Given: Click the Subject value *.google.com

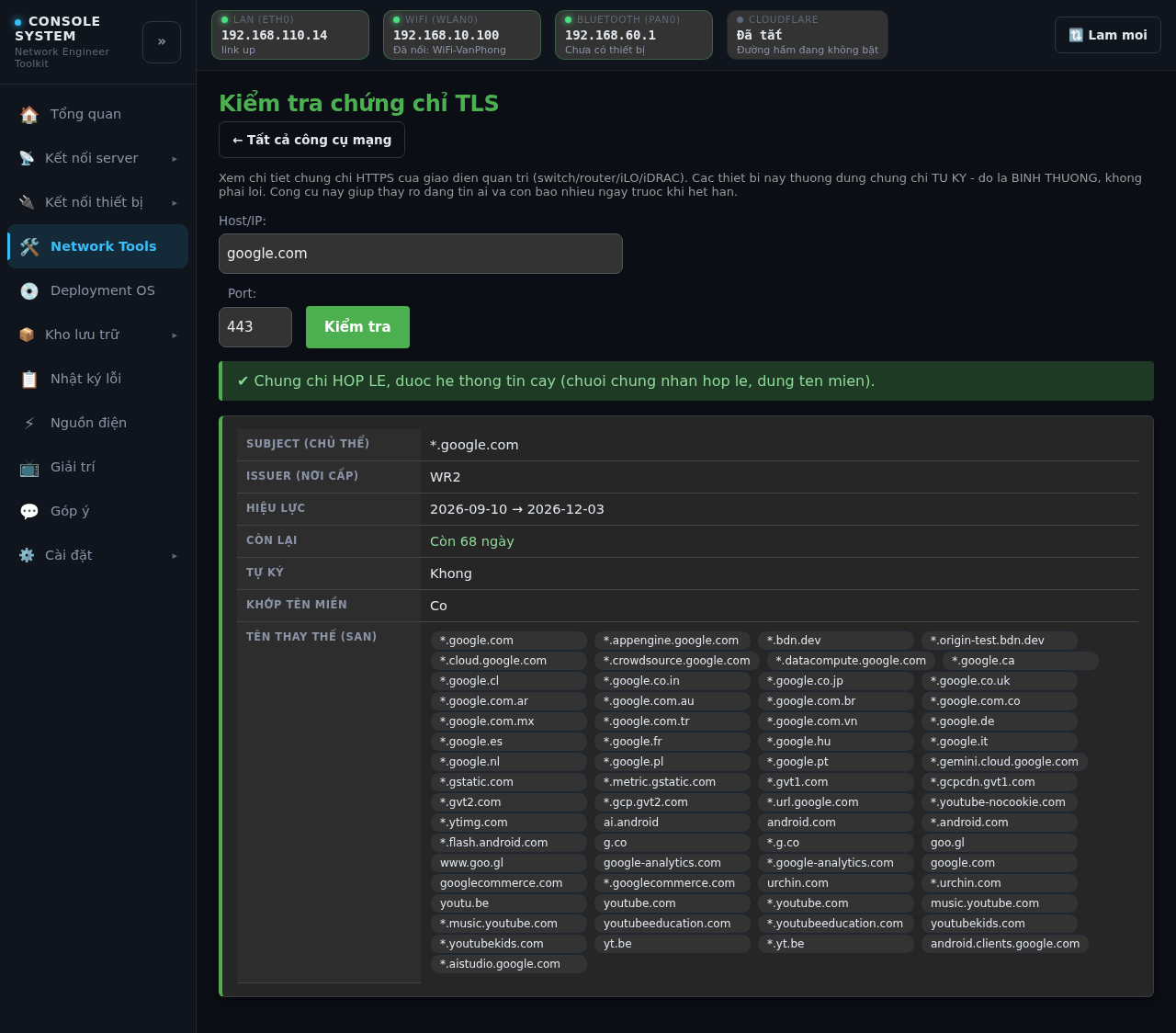Looking at the screenshot, I should (x=474, y=445).
